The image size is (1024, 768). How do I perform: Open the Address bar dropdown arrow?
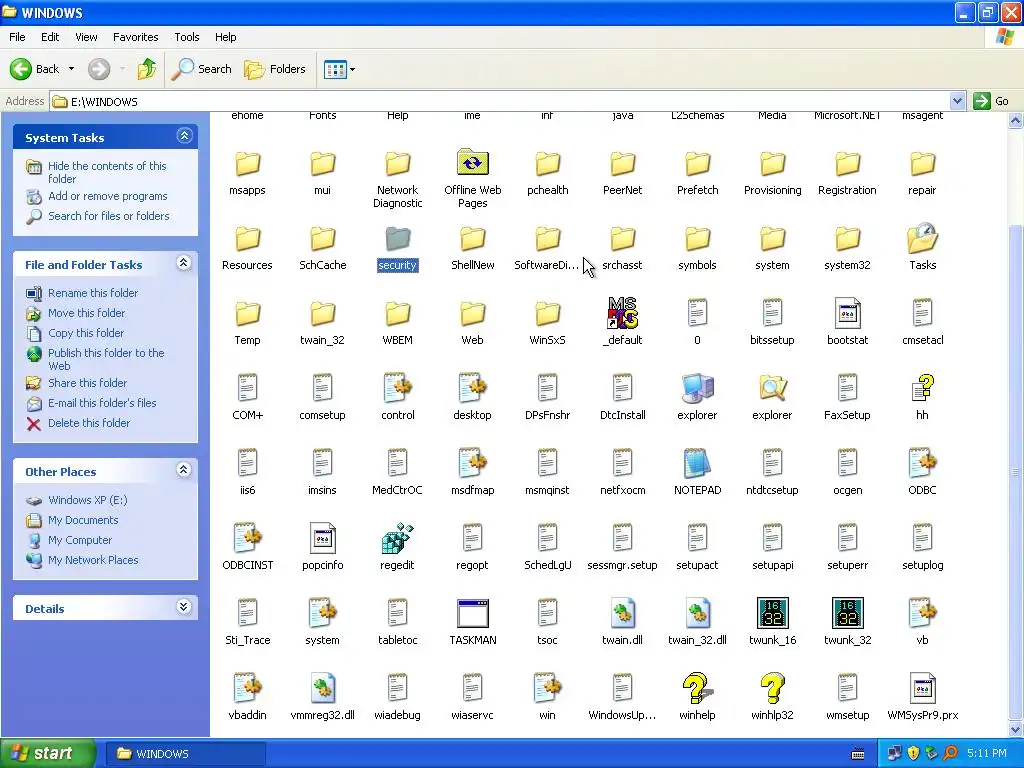pyautogui.click(x=957, y=101)
